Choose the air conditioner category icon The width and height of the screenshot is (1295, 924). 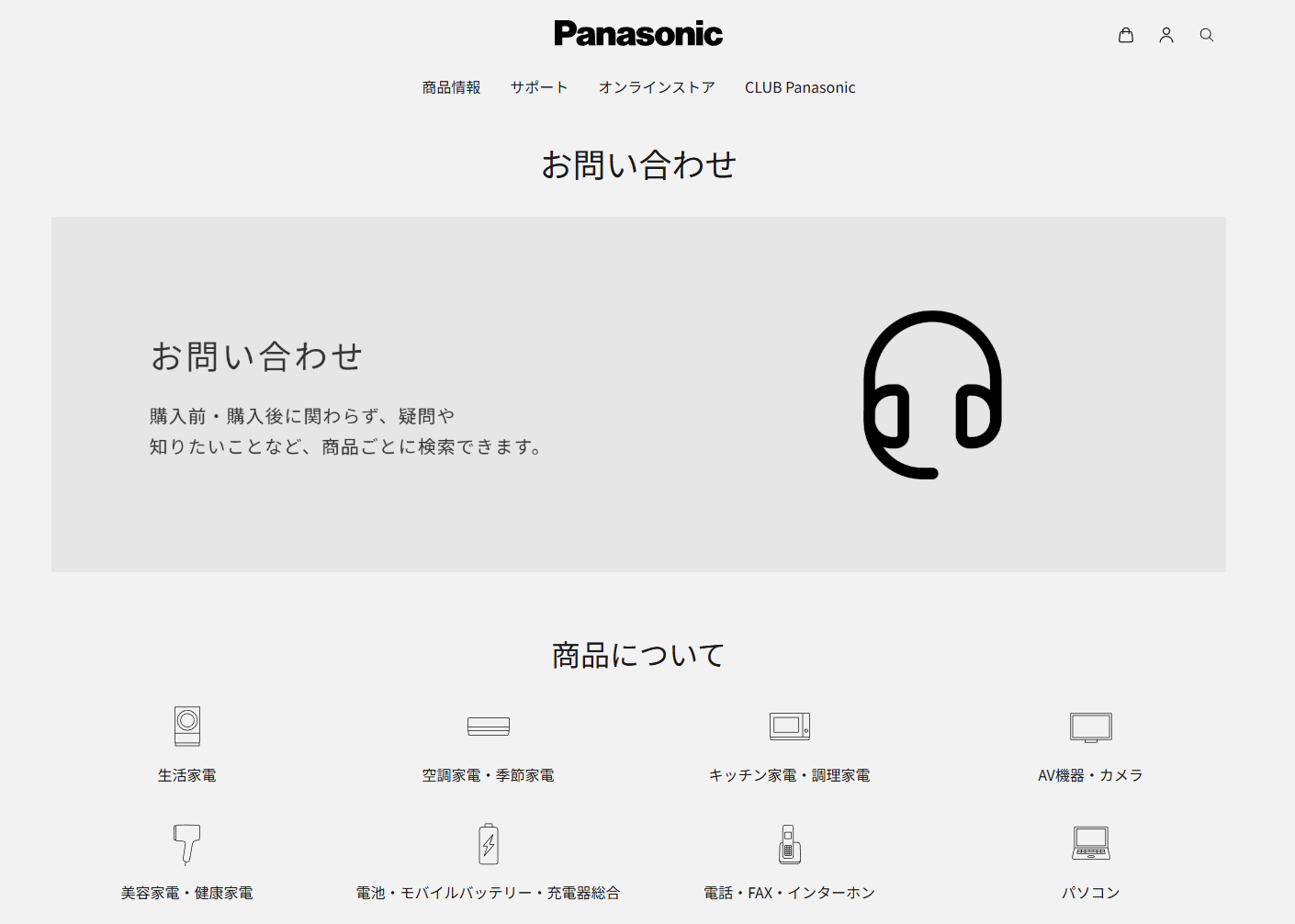(489, 727)
